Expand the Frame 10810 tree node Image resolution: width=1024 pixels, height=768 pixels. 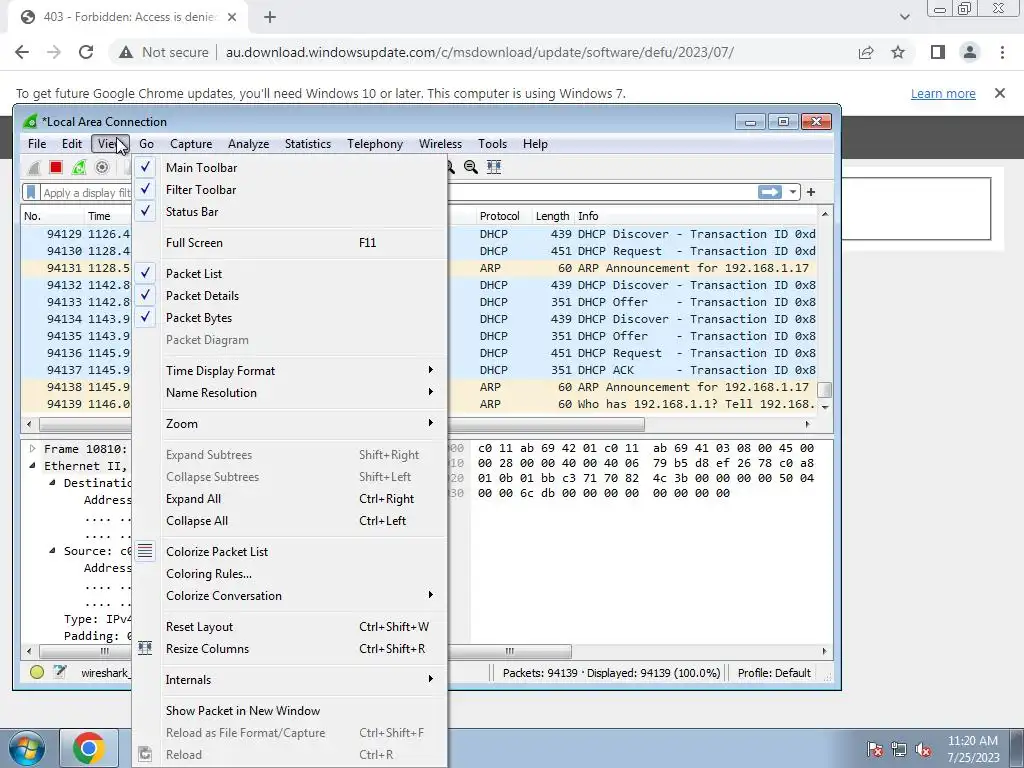[32, 449]
